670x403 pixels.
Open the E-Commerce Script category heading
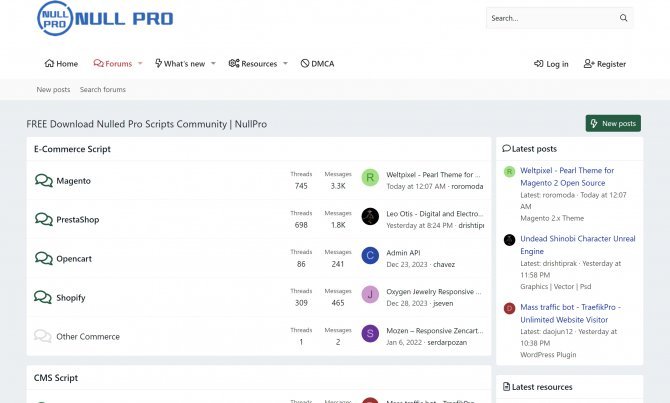(72, 149)
